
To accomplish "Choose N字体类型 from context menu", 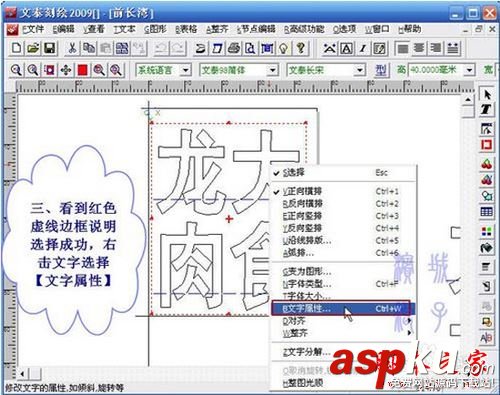I will click(343, 284).
